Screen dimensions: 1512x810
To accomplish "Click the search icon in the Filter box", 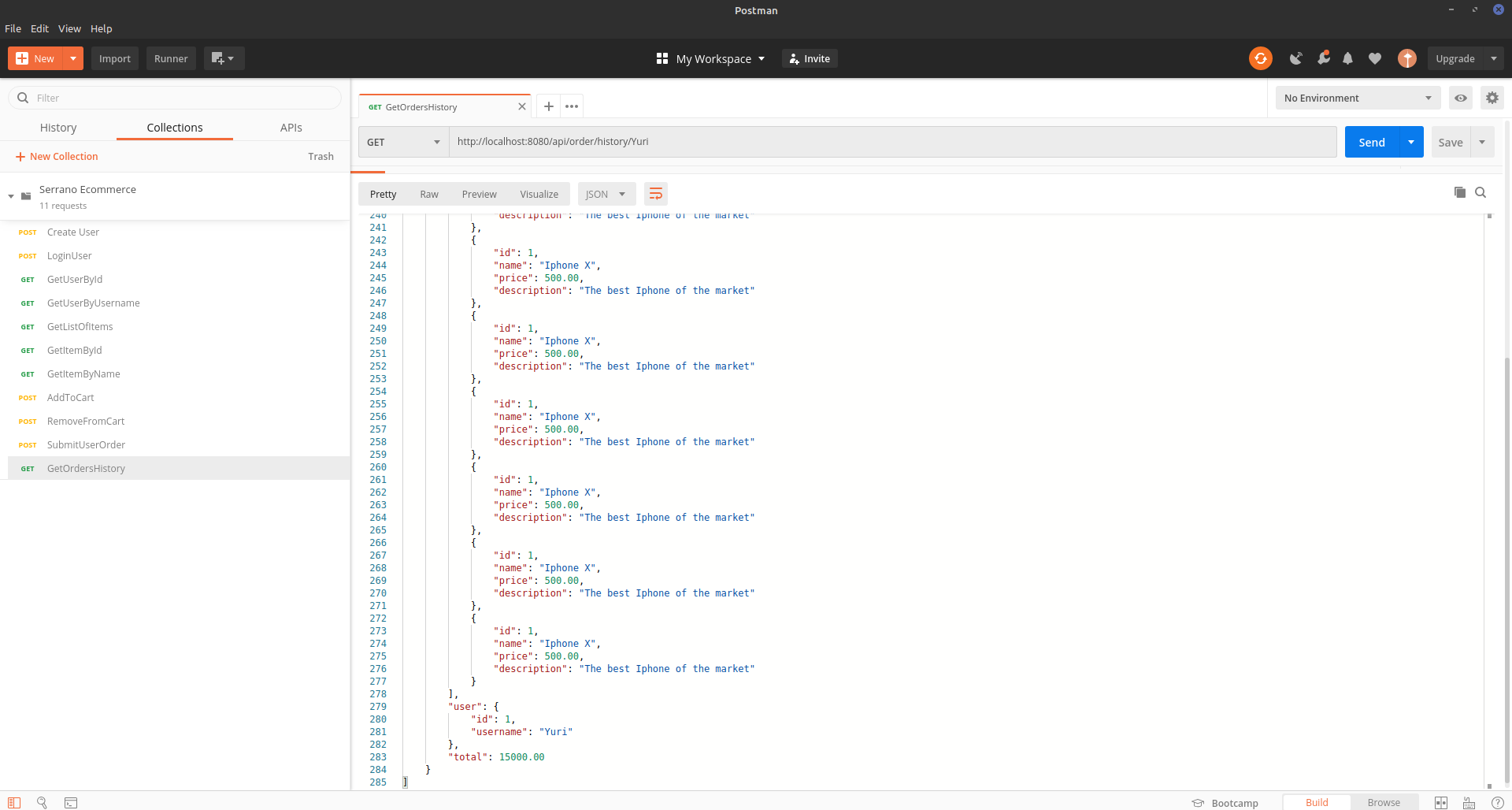I will 23,98.
